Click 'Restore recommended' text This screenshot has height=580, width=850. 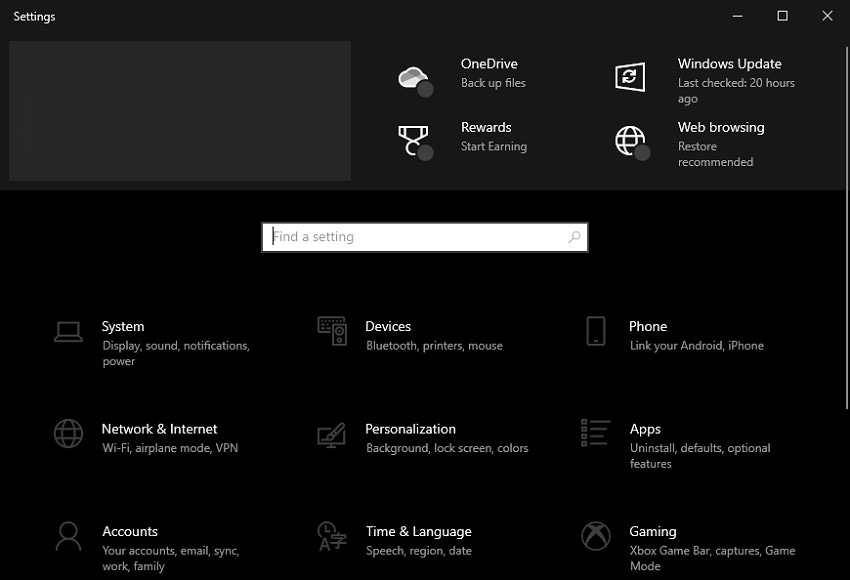tap(716, 154)
